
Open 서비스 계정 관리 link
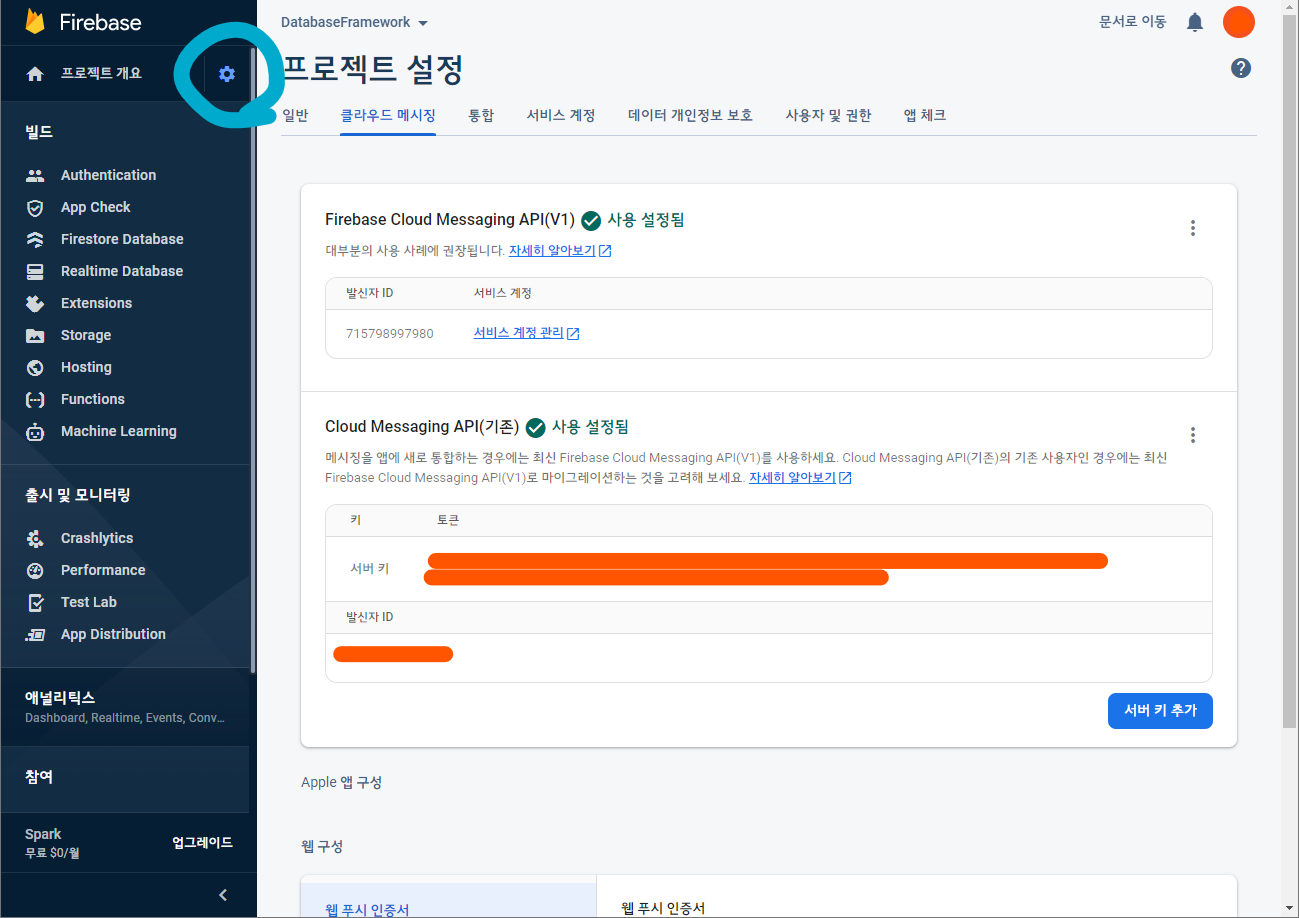(526, 333)
